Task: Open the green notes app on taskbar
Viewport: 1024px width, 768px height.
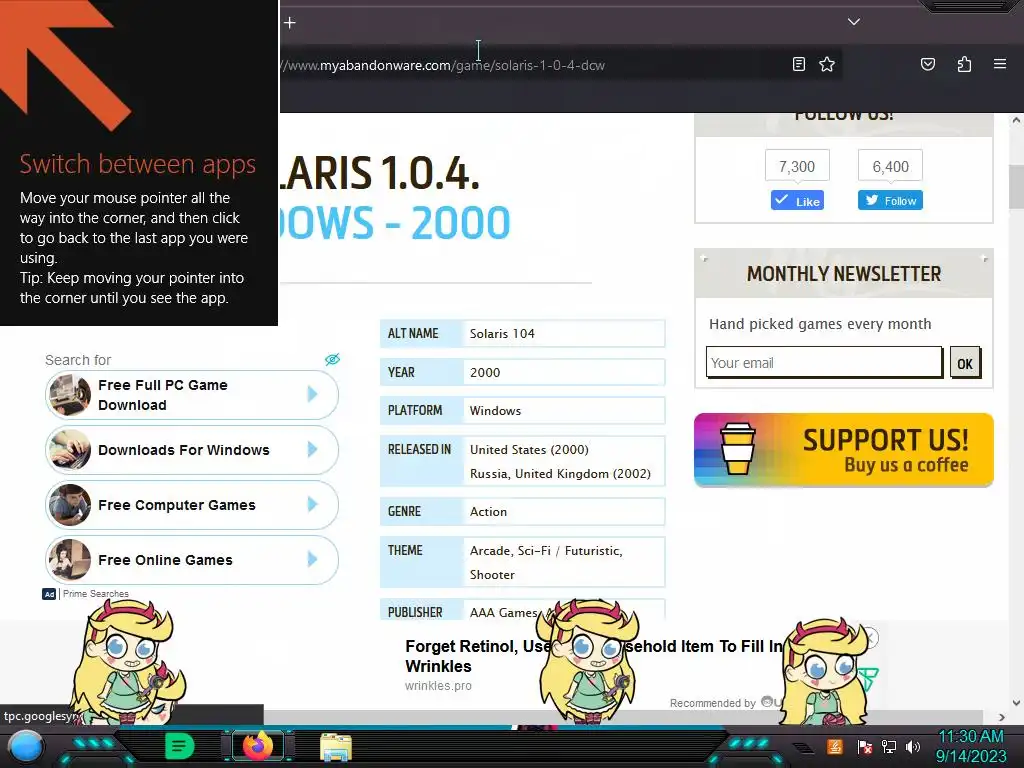Action: (179, 746)
